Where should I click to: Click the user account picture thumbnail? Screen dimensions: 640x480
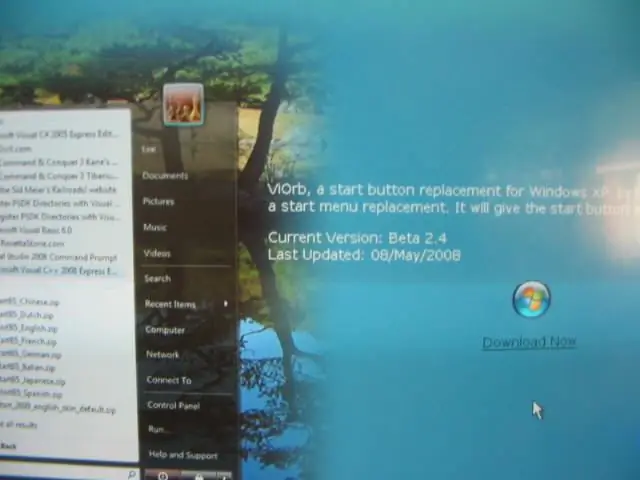pyautogui.click(x=183, y=104)
